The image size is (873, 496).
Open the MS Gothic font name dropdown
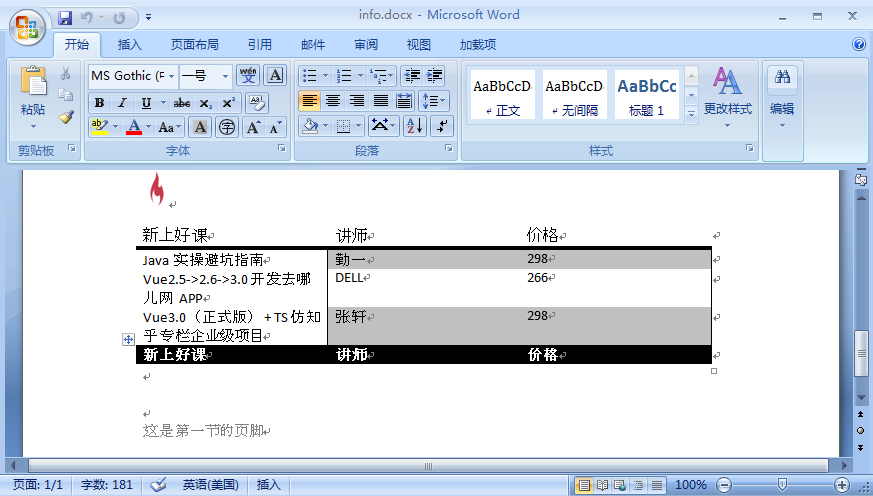pyautogui.click(x=171, y=76)
